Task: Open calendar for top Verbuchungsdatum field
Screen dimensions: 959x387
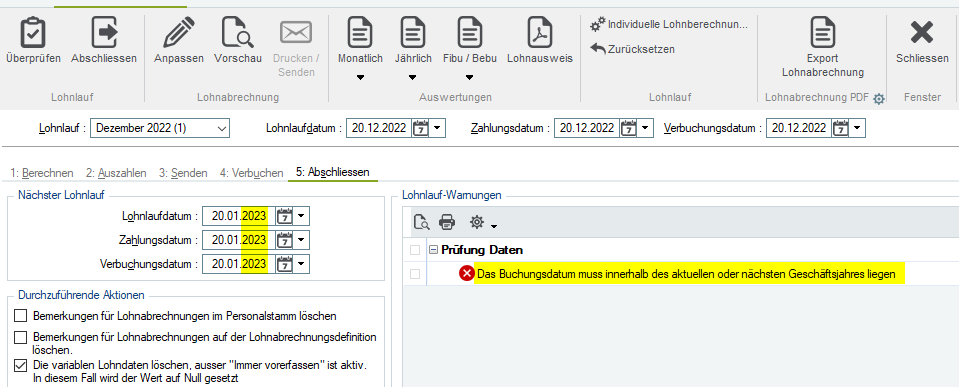Action: click(840, 128)
